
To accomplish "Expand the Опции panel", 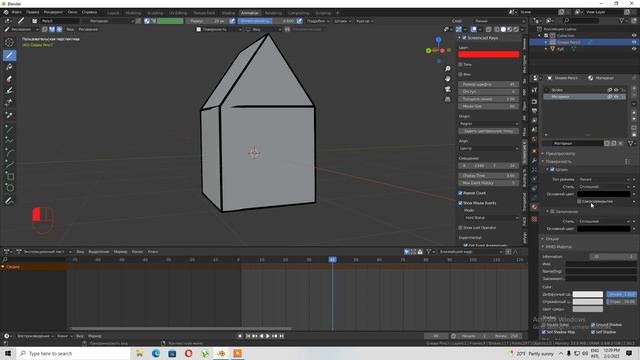I will [552, 239].
